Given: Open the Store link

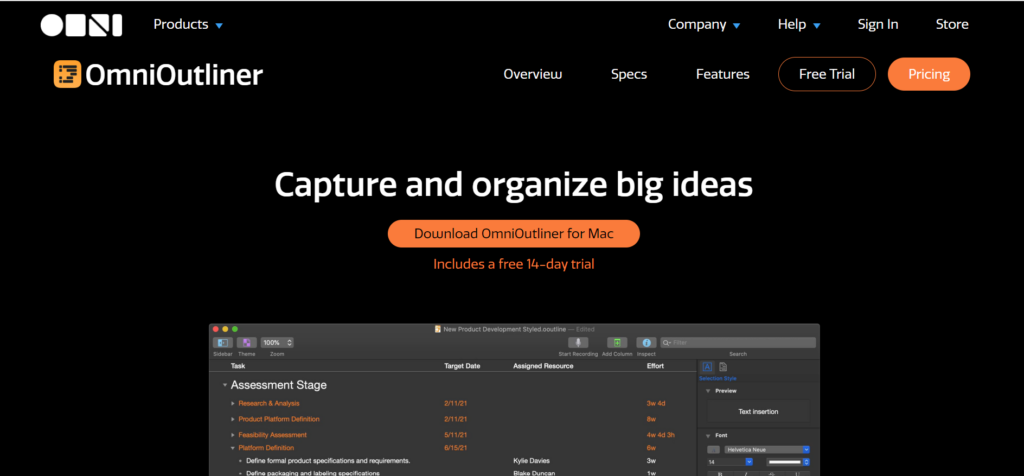Looking at the screenshot, I should (x=952, y=25).
